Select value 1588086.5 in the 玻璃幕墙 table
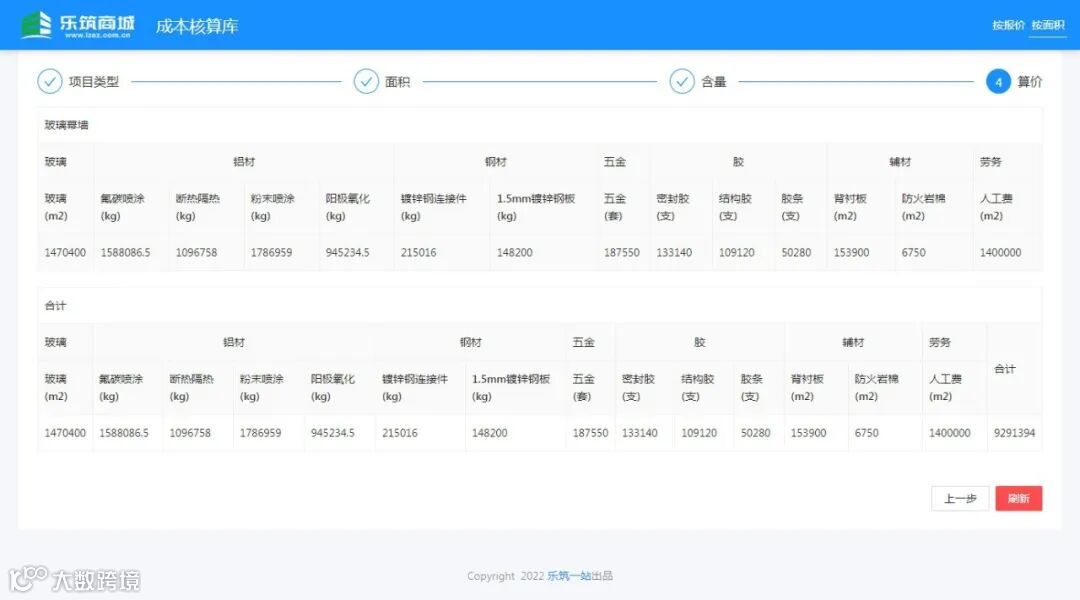The width and height of the screenshot is (1080, 600). tap(125, 252)
